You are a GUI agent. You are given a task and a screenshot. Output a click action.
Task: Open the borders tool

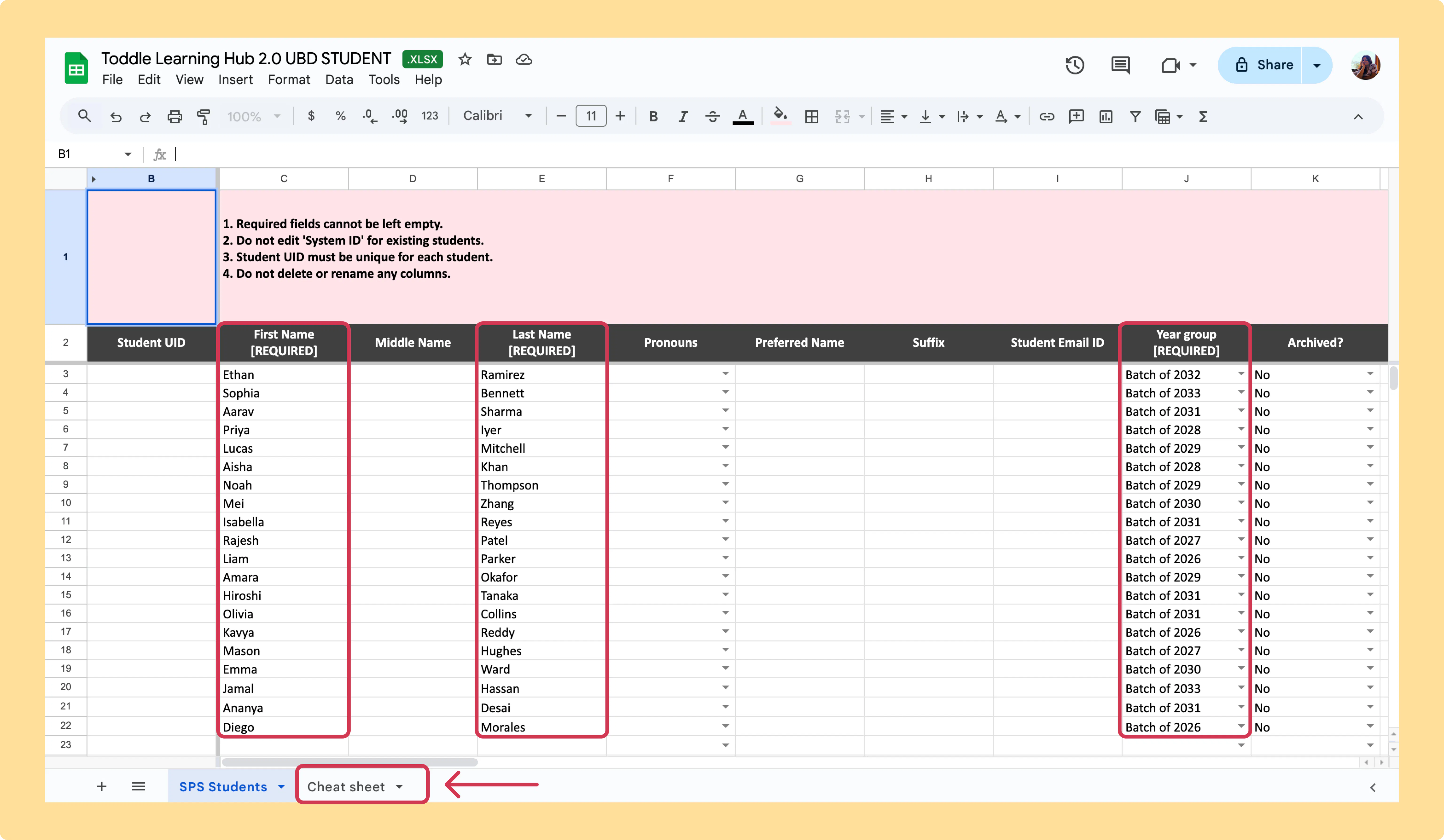tap(811, 117)
